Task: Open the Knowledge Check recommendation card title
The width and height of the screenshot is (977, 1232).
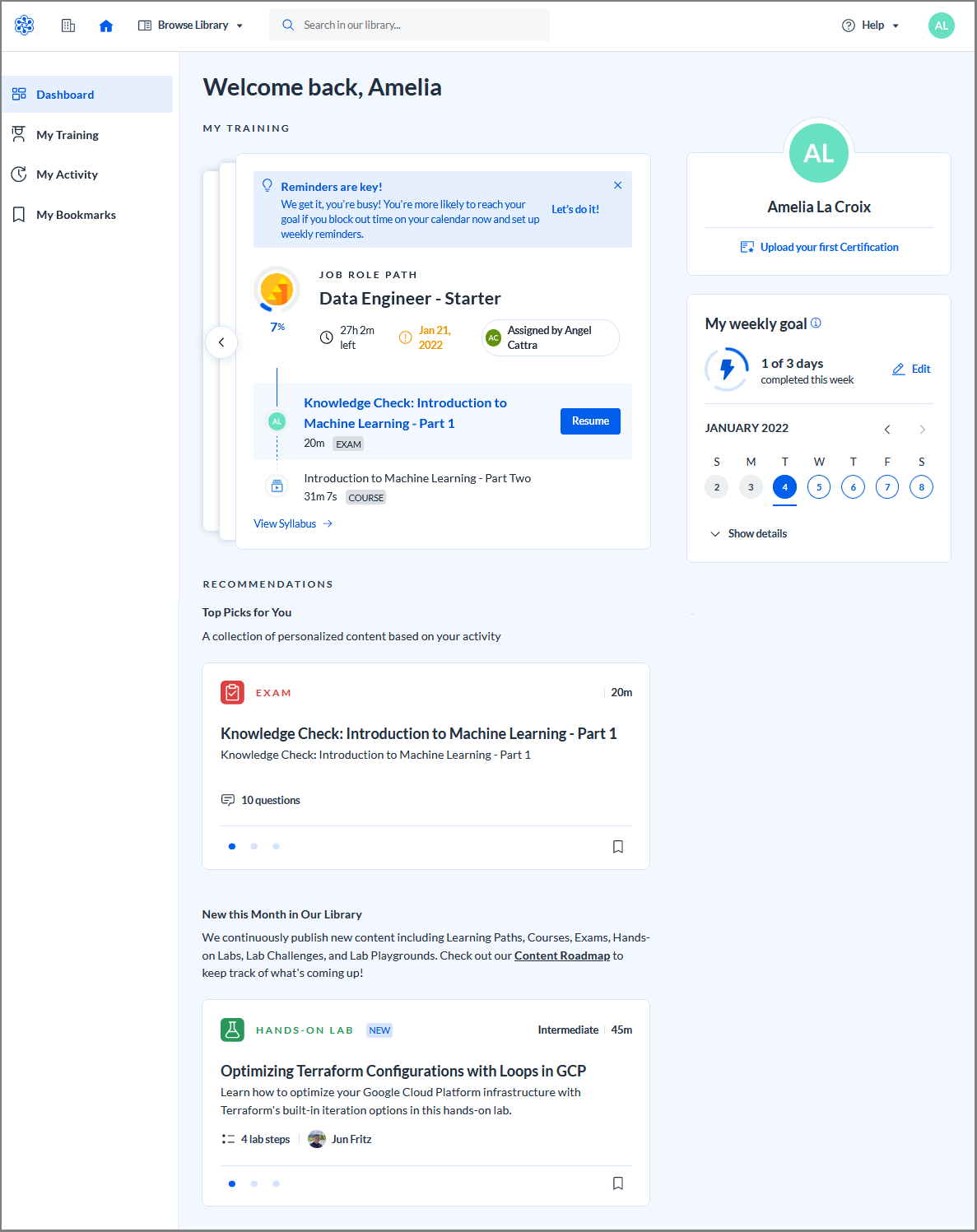Action: point(419,733)
